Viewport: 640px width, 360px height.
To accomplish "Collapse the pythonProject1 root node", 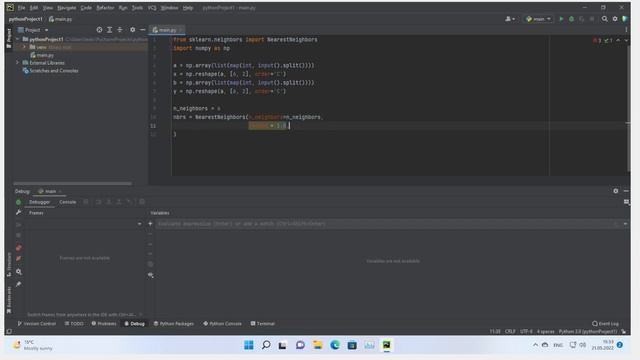I will point(18,39).
